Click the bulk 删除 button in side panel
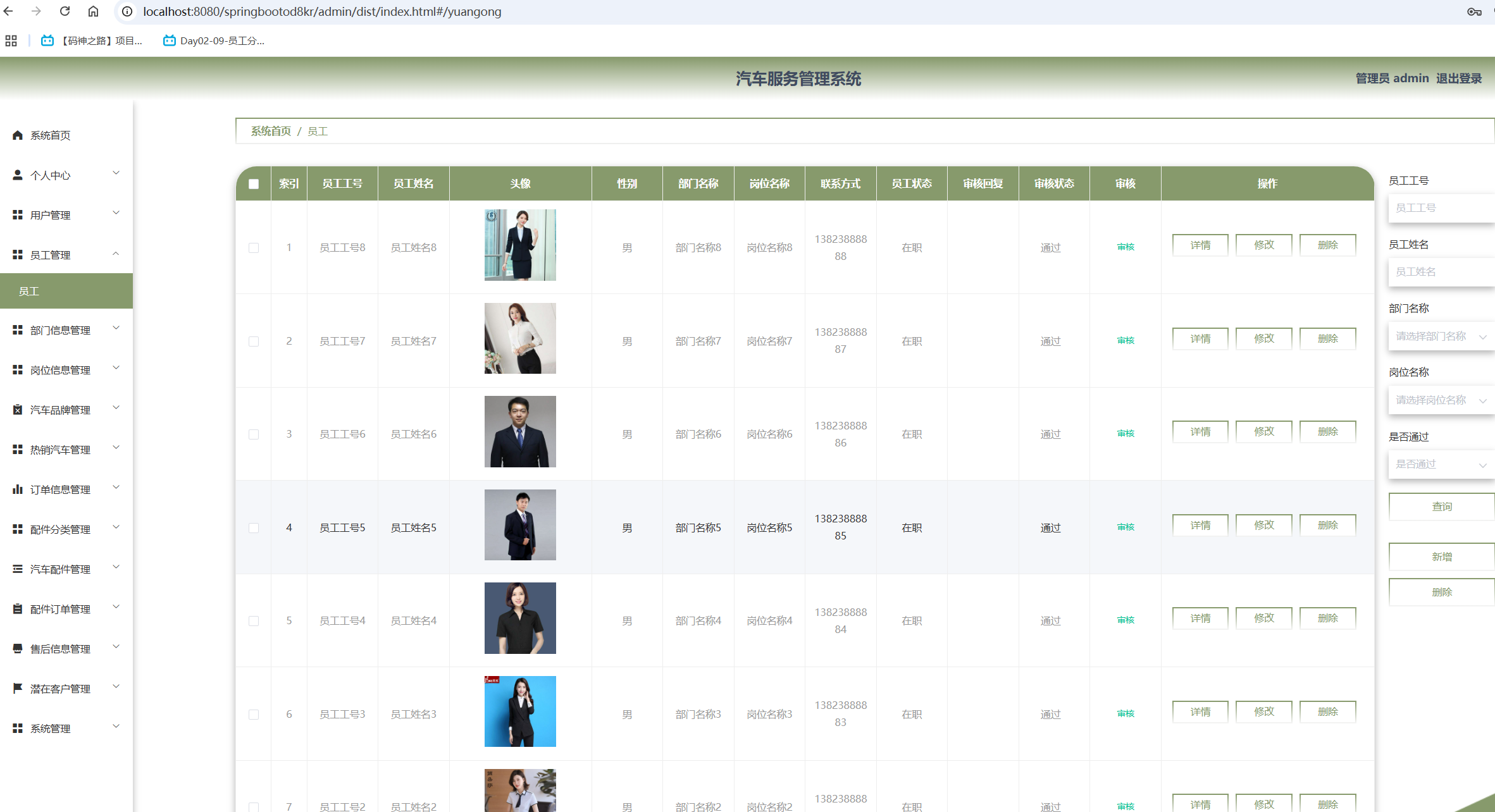Viewport: 1495px width, 812px height. pyautogui.click(x=1442, y=592)
